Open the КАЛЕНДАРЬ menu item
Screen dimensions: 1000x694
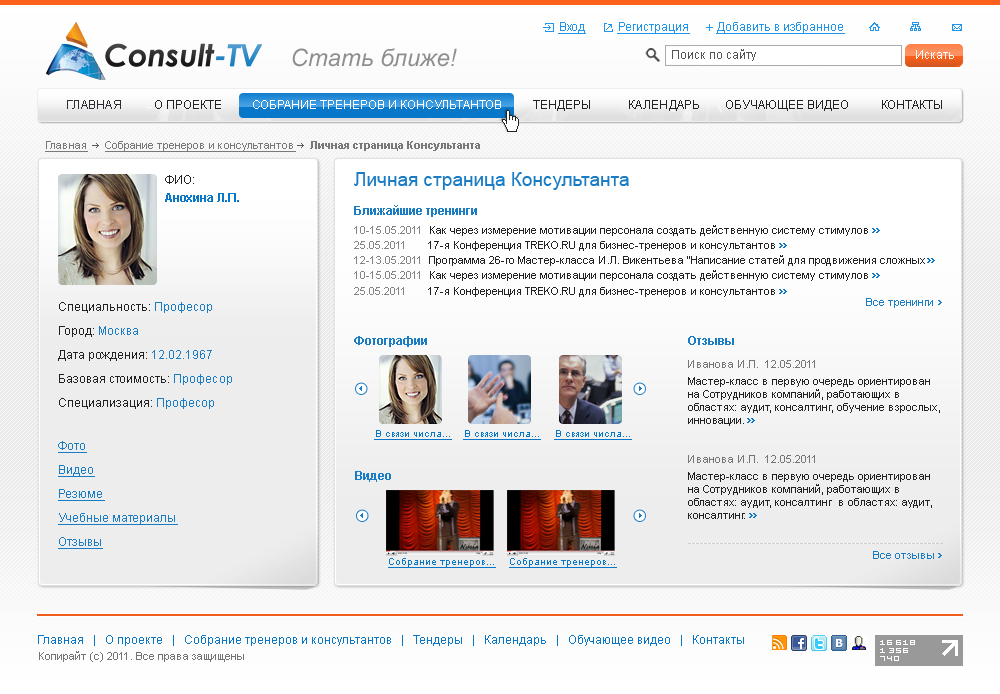(663, 105)
